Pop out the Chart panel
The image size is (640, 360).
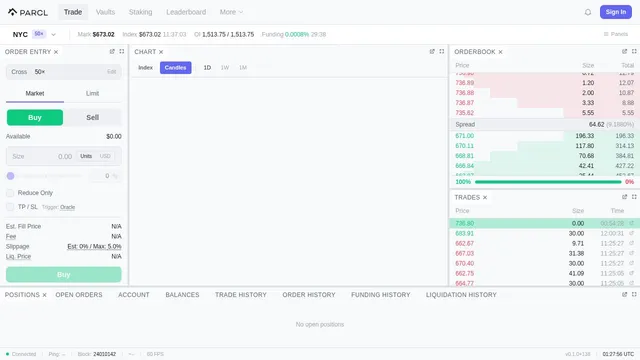coord(432,51)
